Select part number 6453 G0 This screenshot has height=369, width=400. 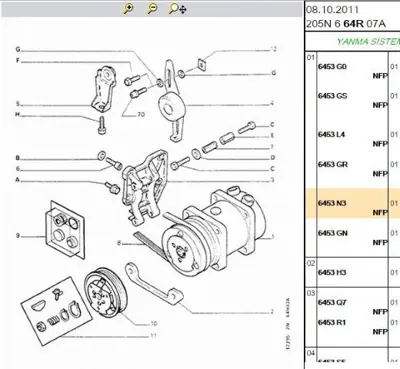[332, 67]
